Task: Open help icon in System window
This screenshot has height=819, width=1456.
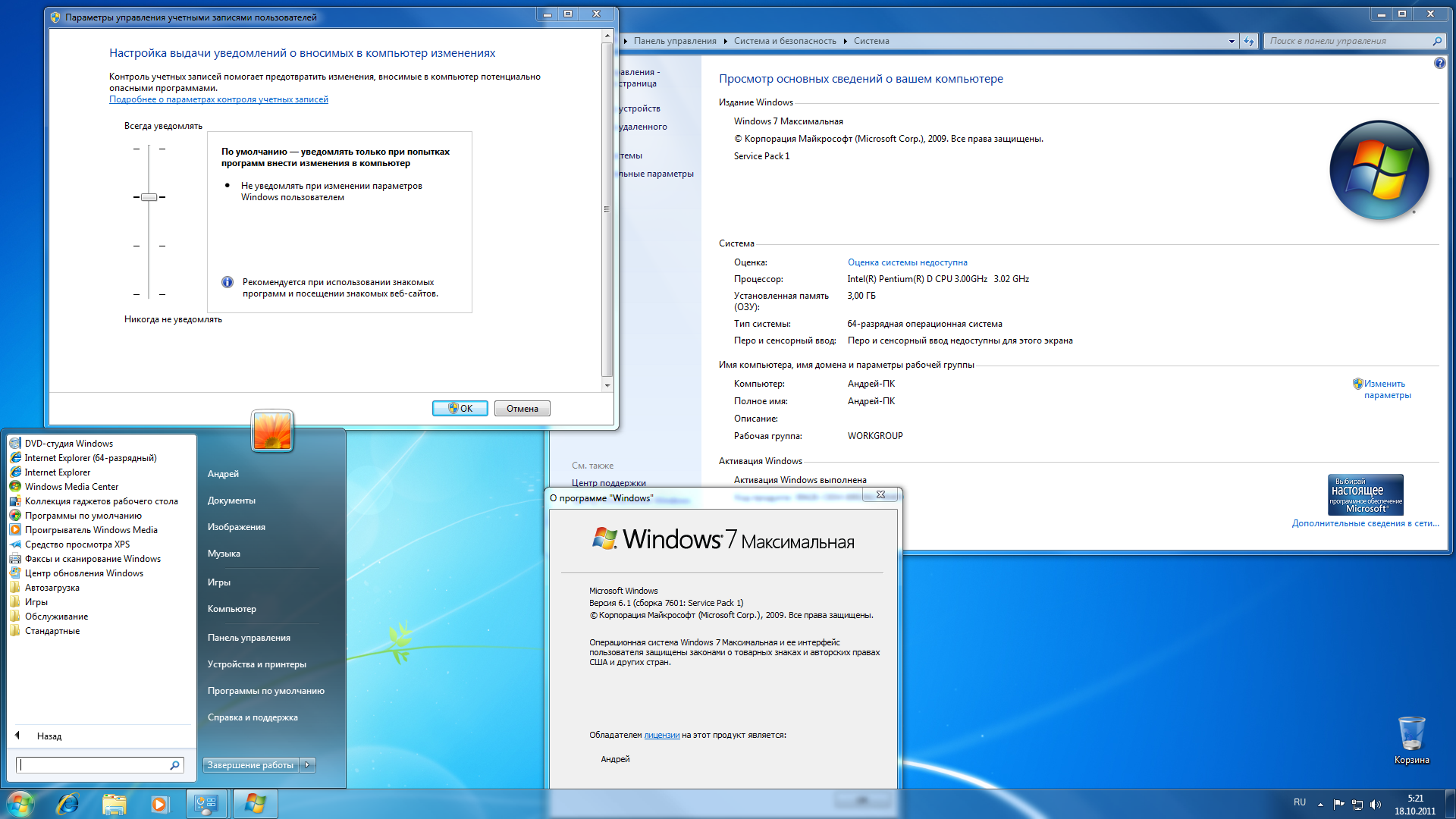Action: coord(1439,64)
